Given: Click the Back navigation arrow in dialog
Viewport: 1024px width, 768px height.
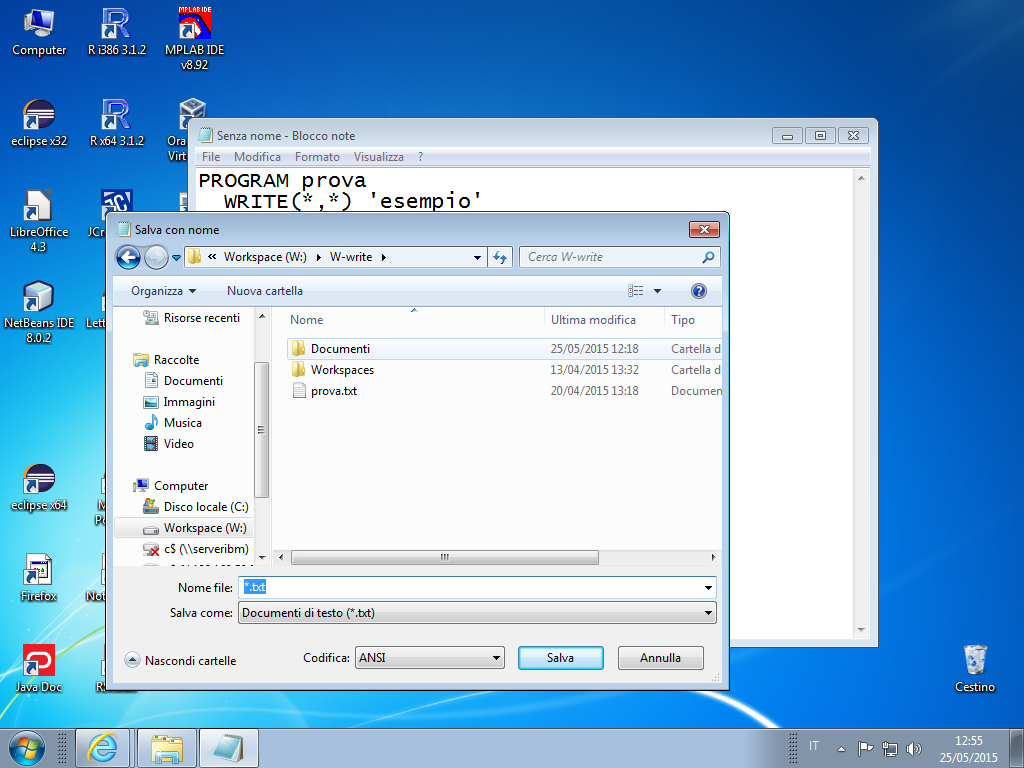Looking at the screenshot, I should [128, 257].
